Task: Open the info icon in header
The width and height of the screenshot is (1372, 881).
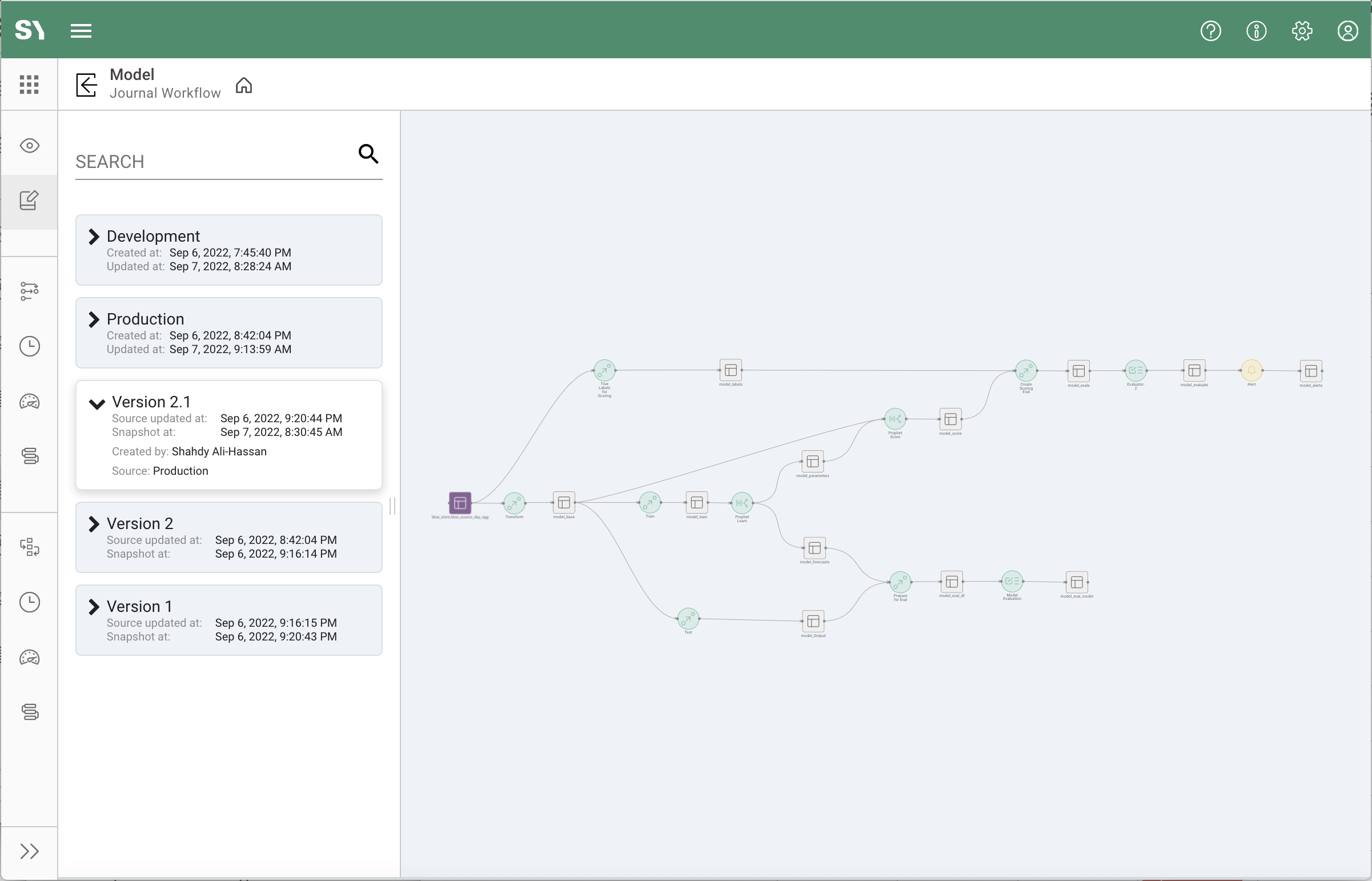Action: click(1256, 30)
